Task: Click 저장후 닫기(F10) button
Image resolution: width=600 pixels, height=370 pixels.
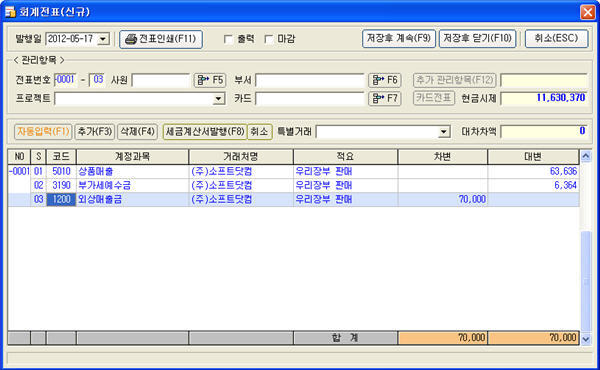Action: pyautogui.click(x=477, y=39)
